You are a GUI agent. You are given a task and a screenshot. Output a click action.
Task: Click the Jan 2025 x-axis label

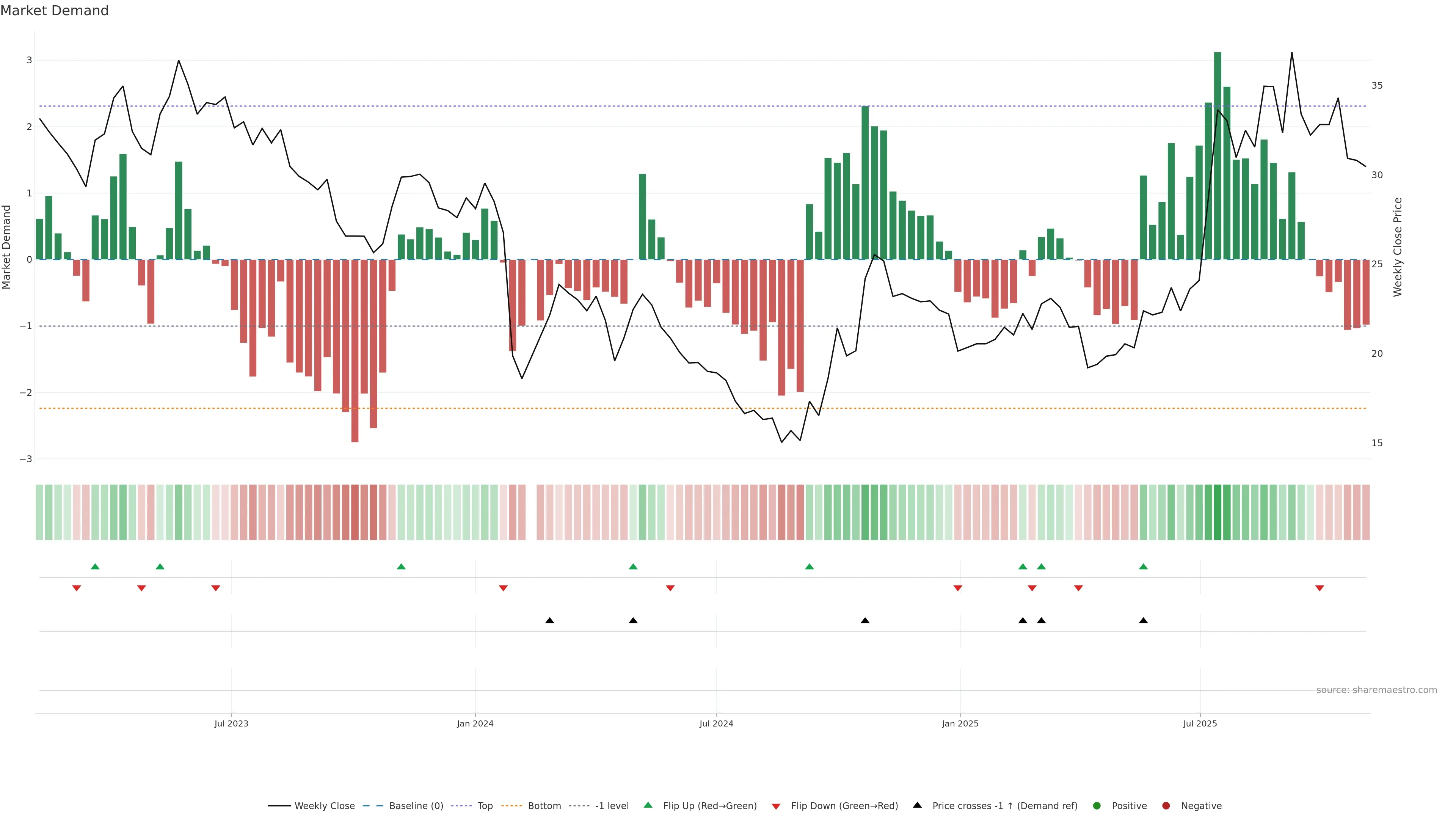pyautogui.click(x=960, y=723)
